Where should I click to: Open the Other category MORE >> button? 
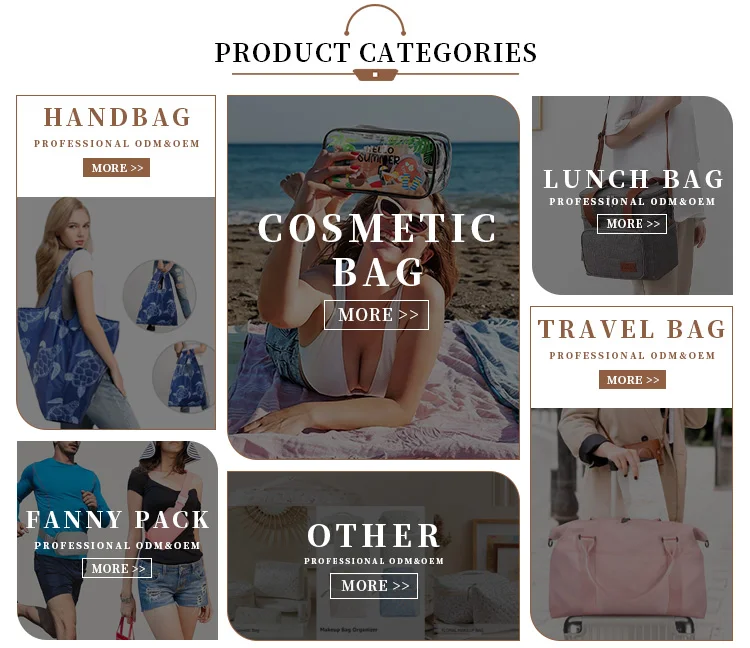[x=374, y=586]
